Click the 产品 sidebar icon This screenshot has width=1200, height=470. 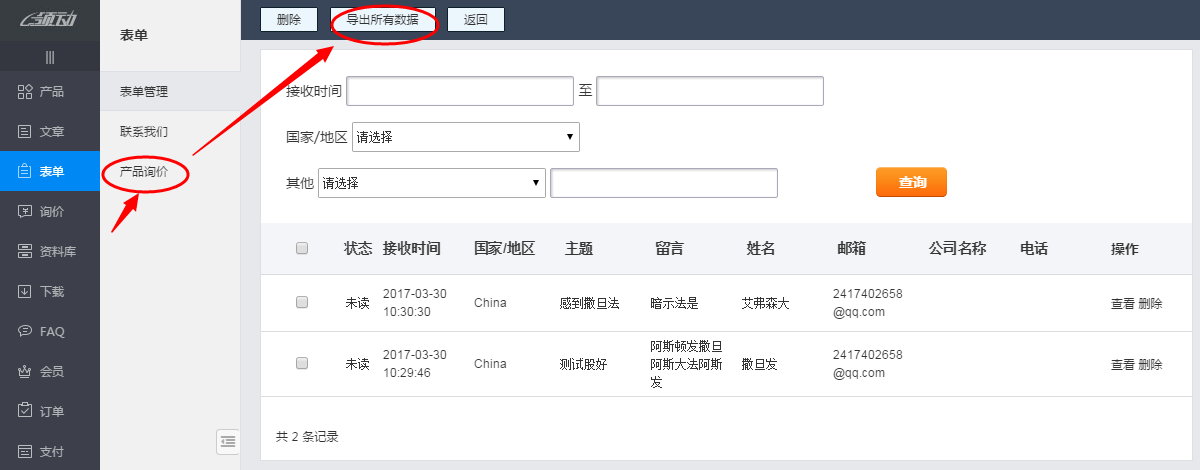[x=26, y=92]
